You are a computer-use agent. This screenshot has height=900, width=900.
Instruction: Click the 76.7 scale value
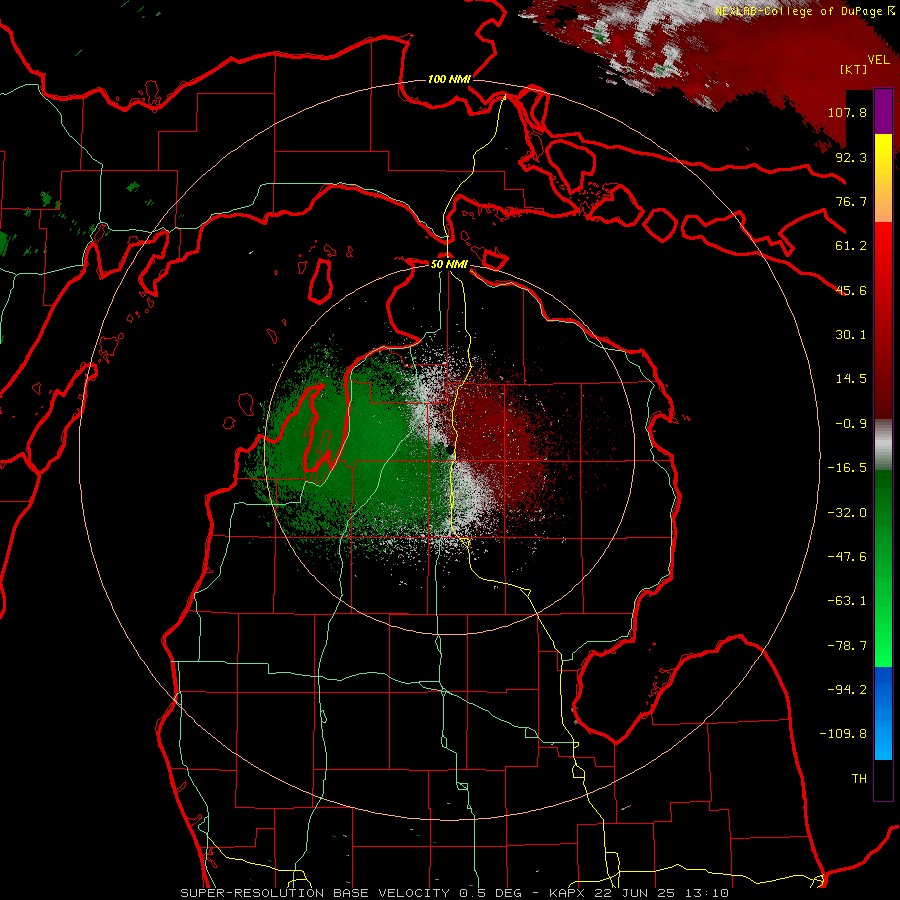(851, 201)
